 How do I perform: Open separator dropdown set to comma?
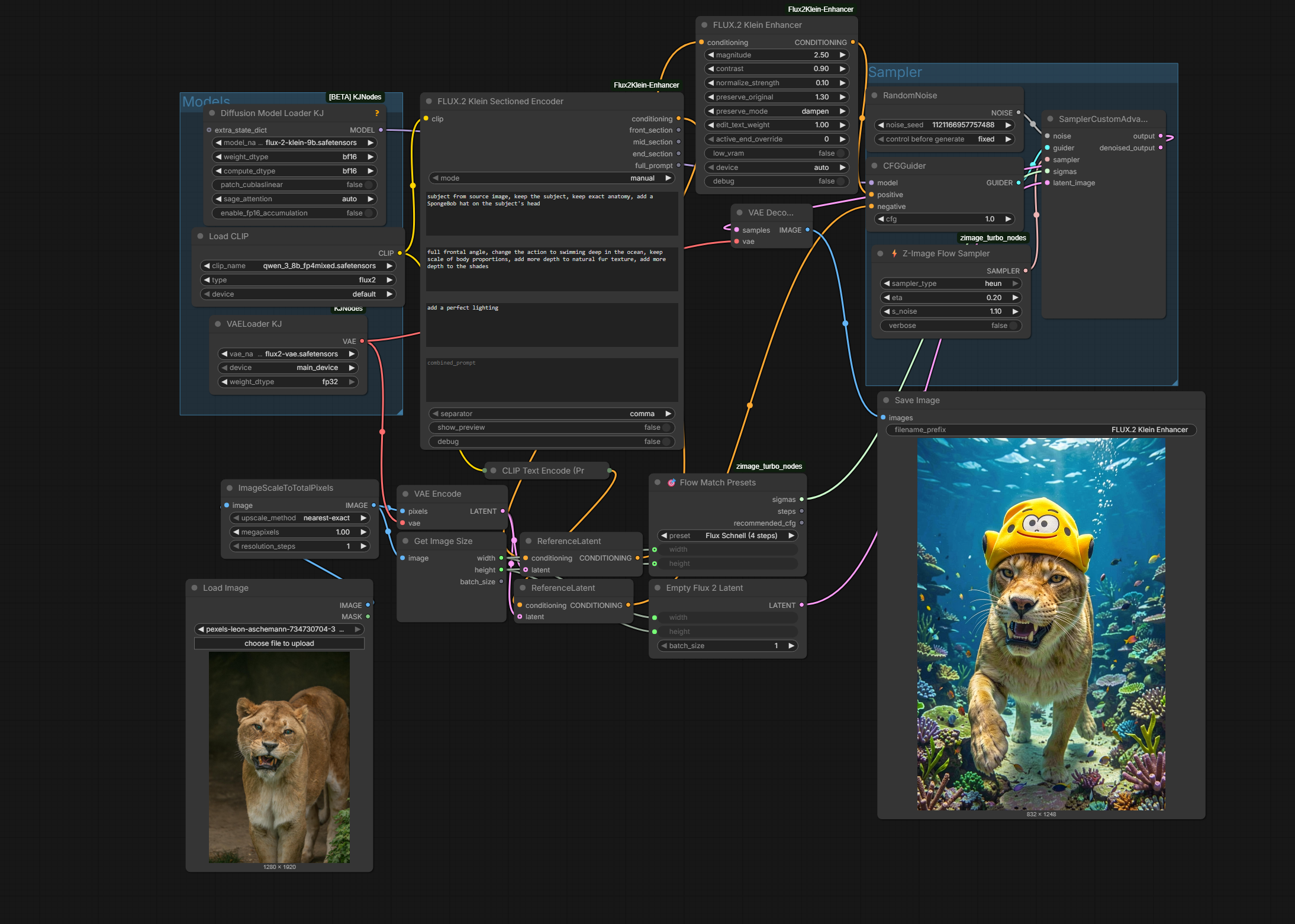coord(552,414)
